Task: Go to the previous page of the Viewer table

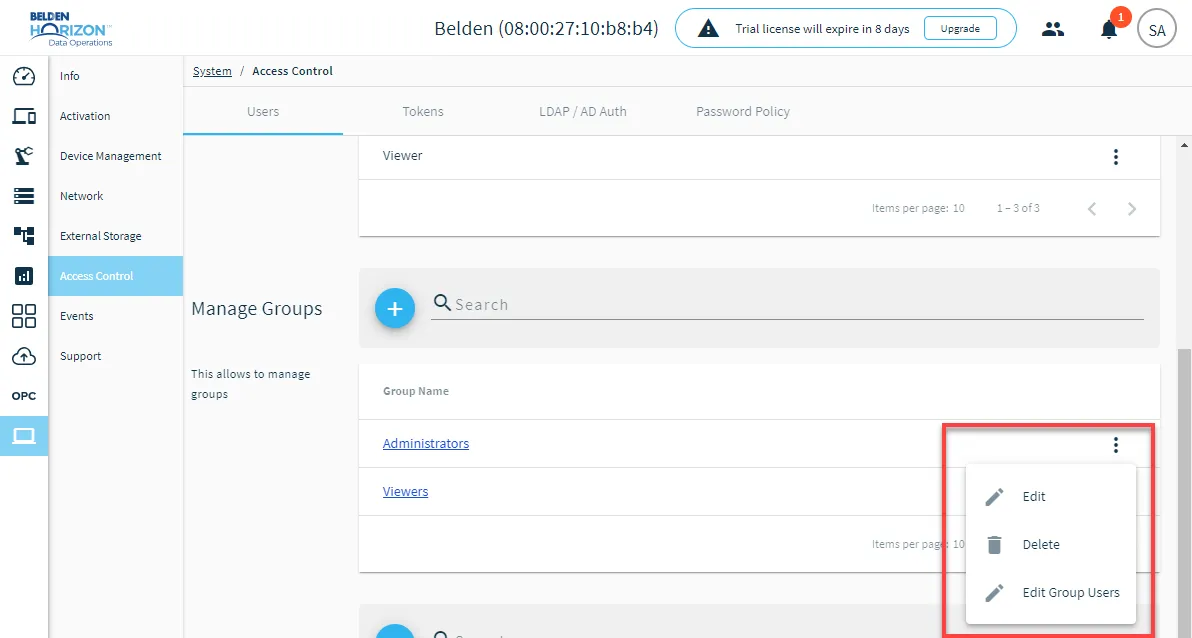Action: [x=1092, y=208]
